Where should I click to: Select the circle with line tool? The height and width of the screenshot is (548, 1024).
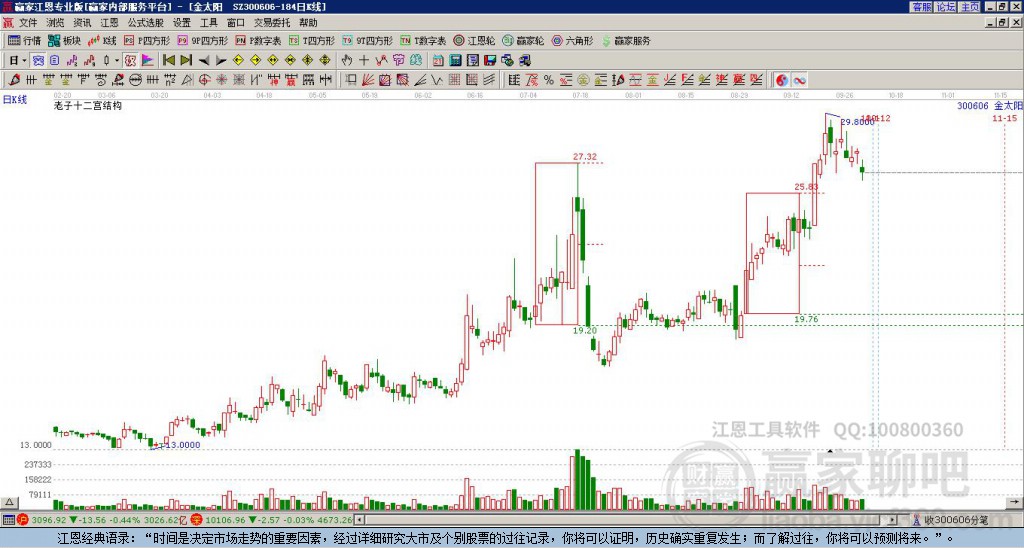136,80
